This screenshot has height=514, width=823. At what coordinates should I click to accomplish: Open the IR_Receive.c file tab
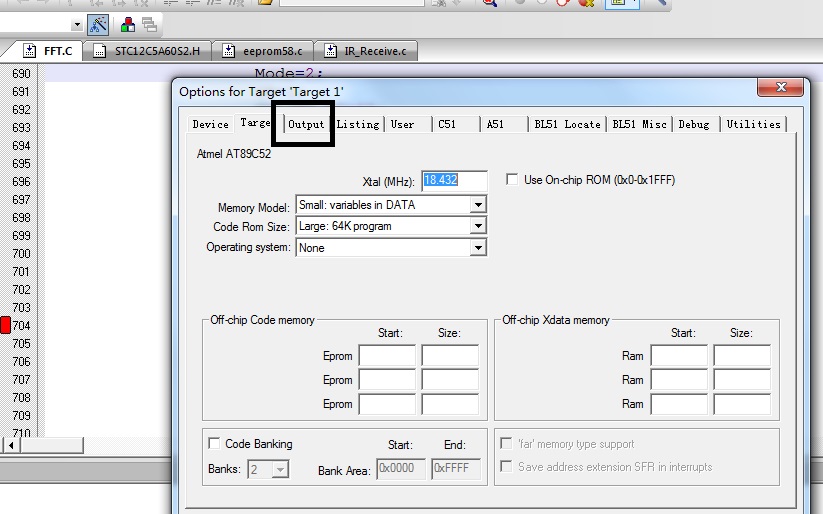pyautogui.click(x=366, y=51)
